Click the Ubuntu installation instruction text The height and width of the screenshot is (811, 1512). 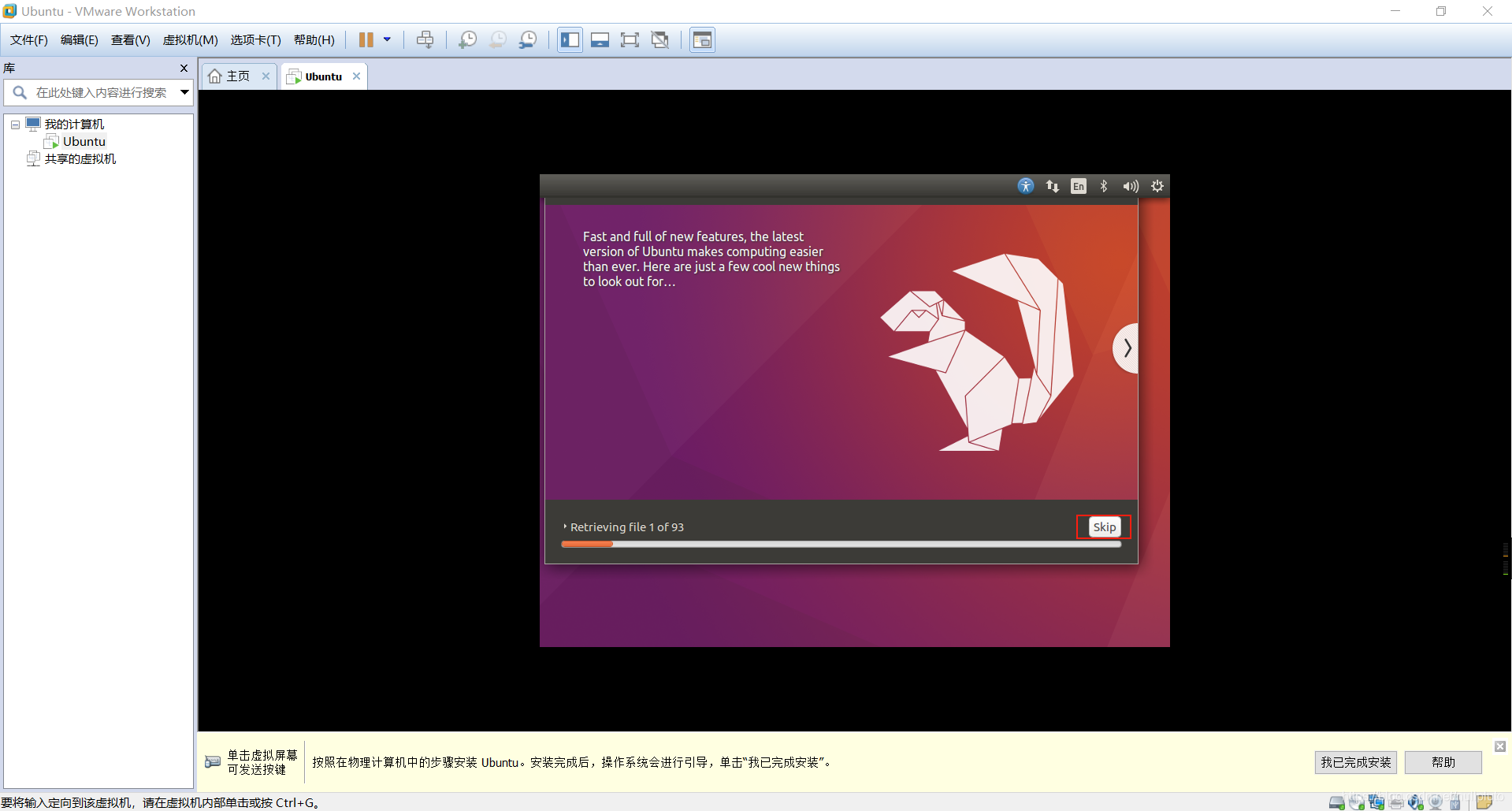pos(572,762)
